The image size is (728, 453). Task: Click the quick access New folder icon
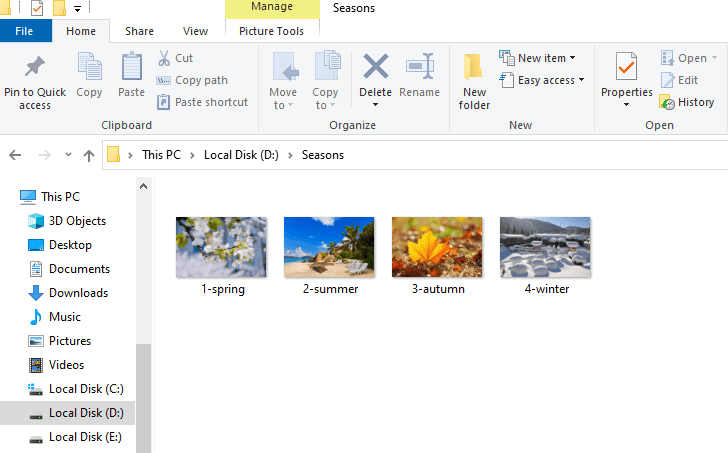pyautogui.click(x=59, y=8)
